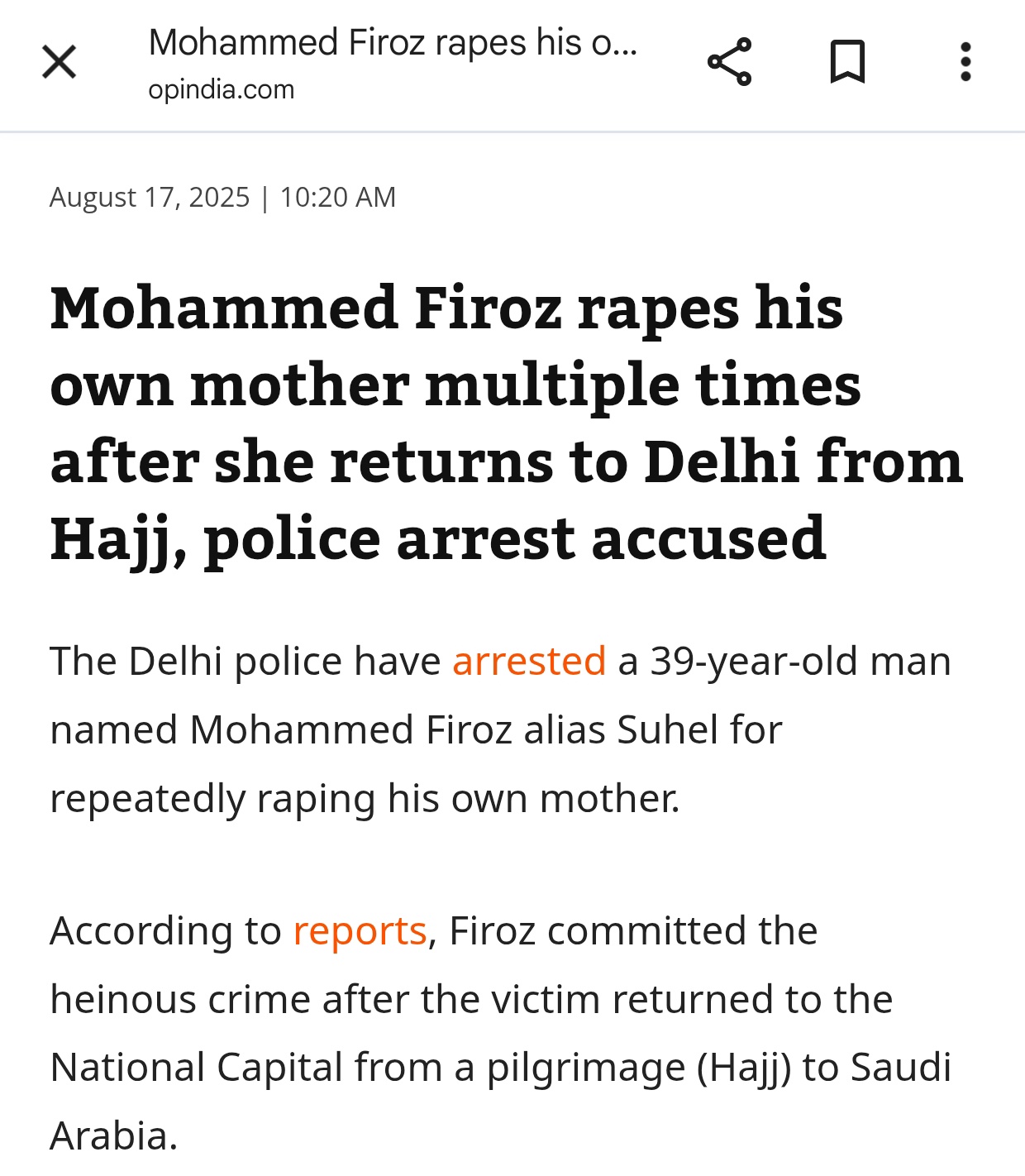1025x1176 pixels.
Task: Click the date "August 17, 2025"
Action: [150, 198]
